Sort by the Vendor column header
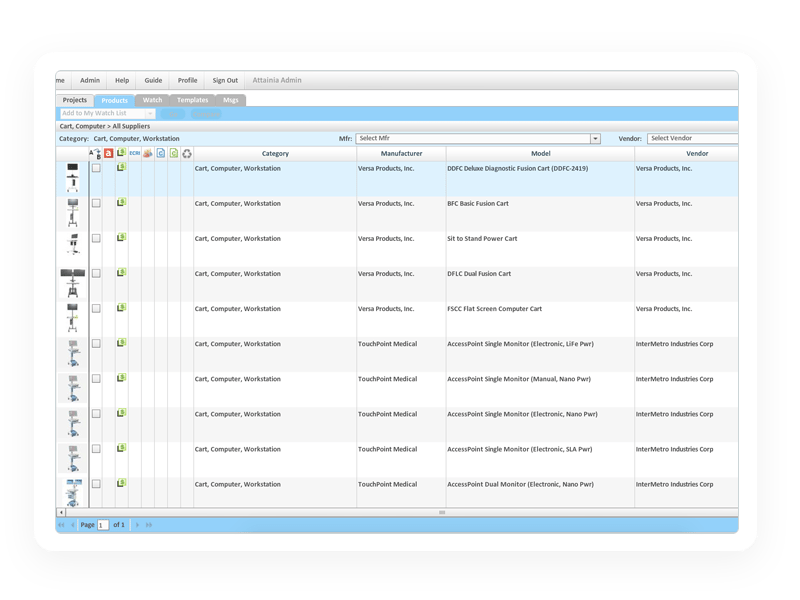This screenshot has height=600, width=800. (x=687, y=154)
